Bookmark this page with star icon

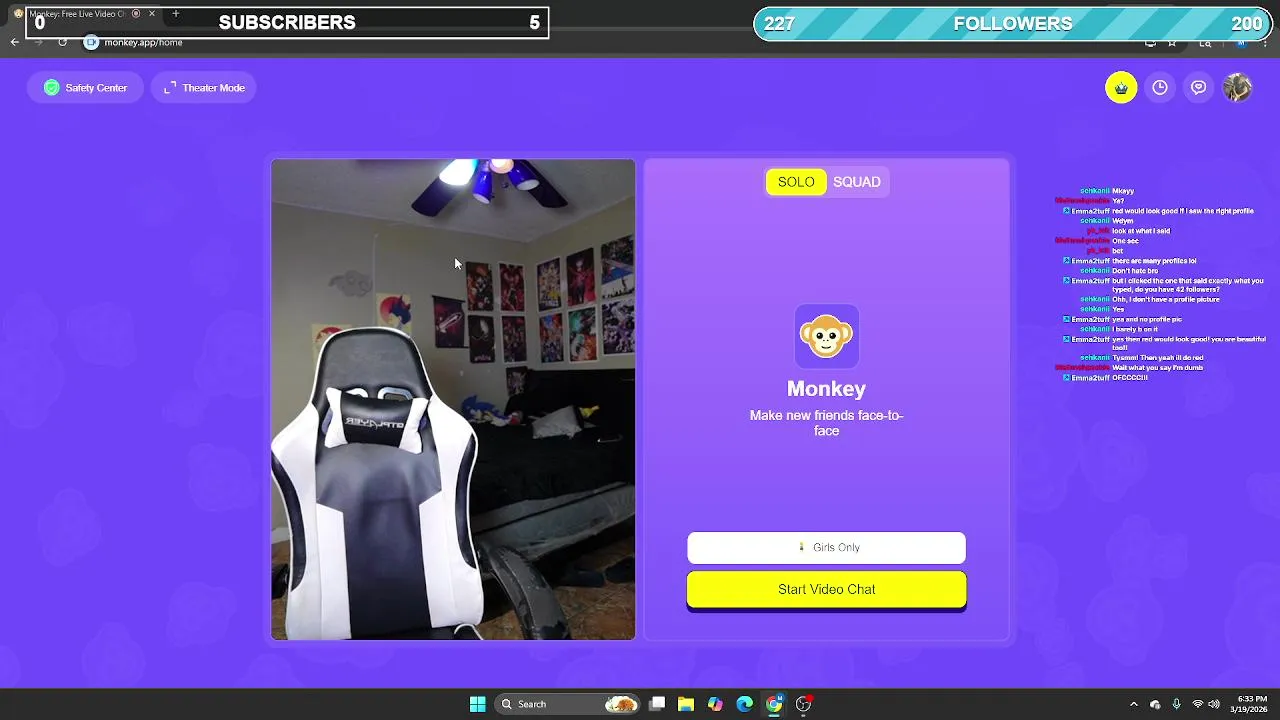click(1172, 43)
